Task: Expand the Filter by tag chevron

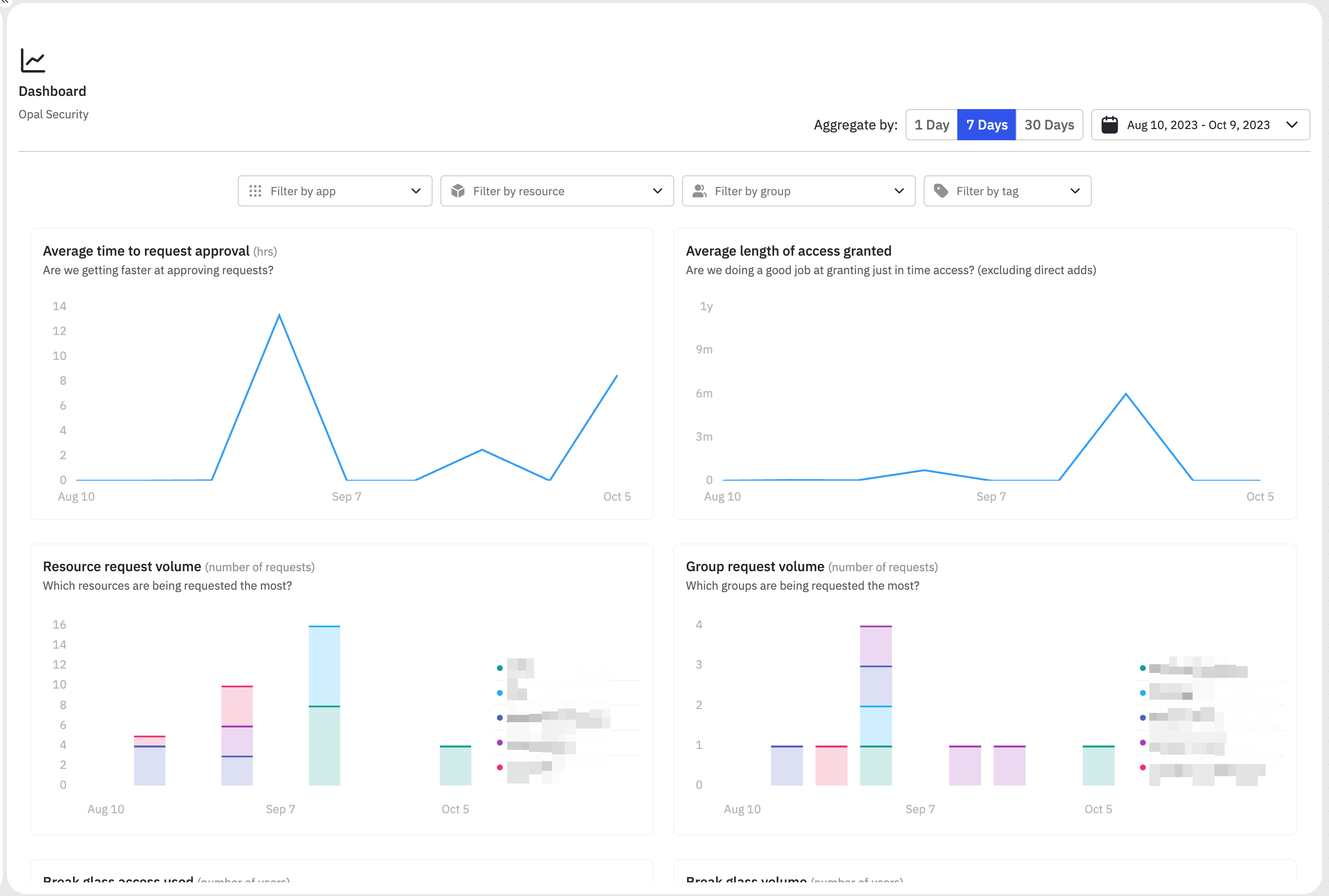Action: (1075, 191)
